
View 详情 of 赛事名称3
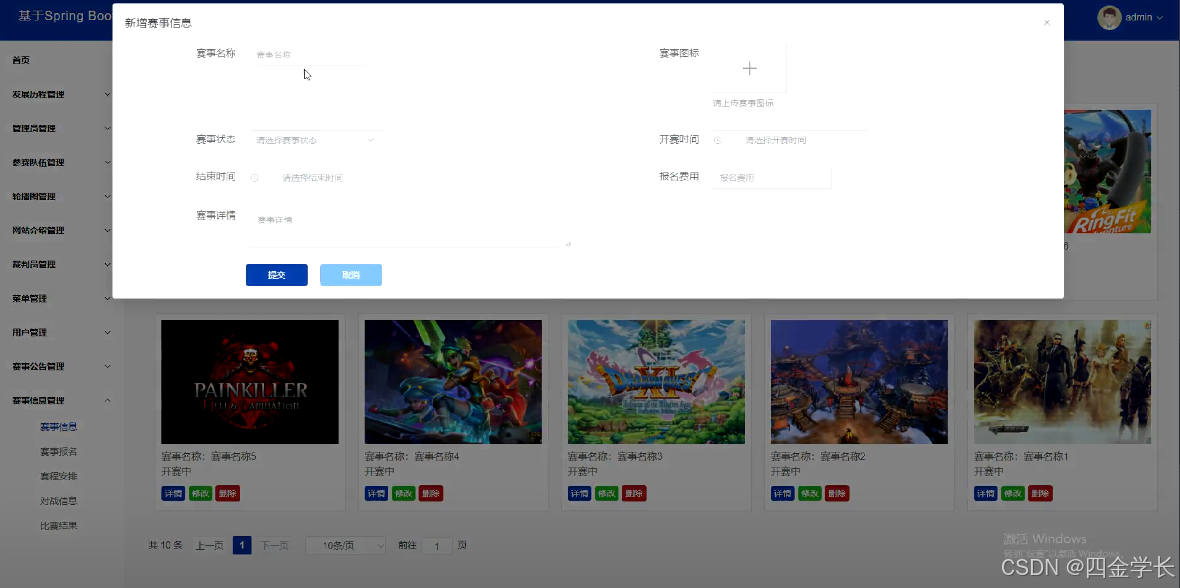[x=579, y=493]
